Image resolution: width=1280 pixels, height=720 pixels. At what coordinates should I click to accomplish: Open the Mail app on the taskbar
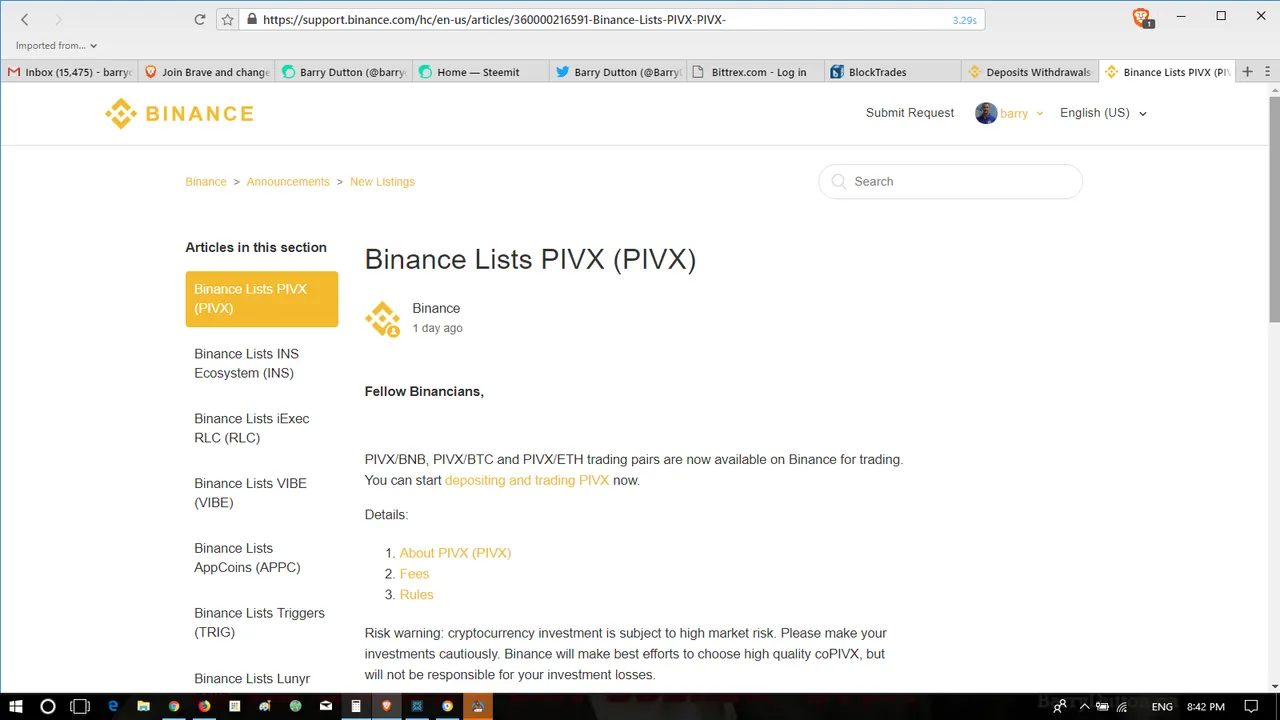(326, 706)
